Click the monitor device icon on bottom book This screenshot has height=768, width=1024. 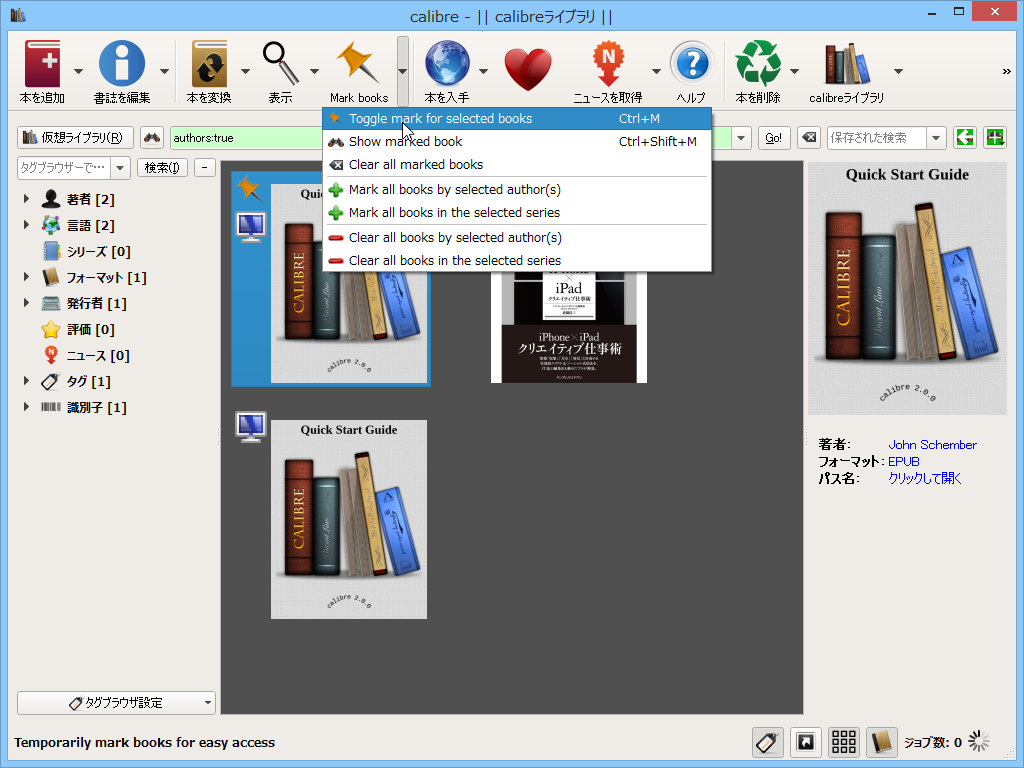click(251, 428)
